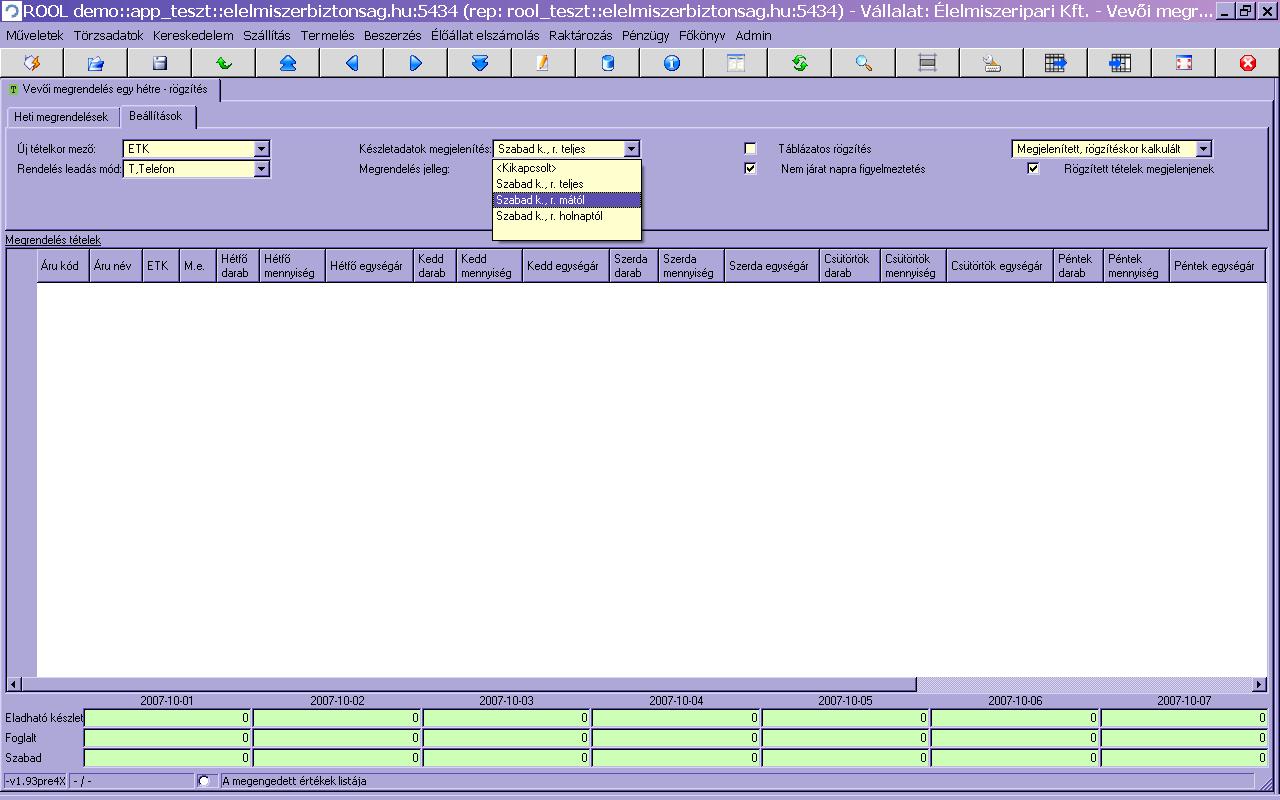
Task: Open the folder icon in toolbar
Action: pyautogui.click(x=95, y=63)
